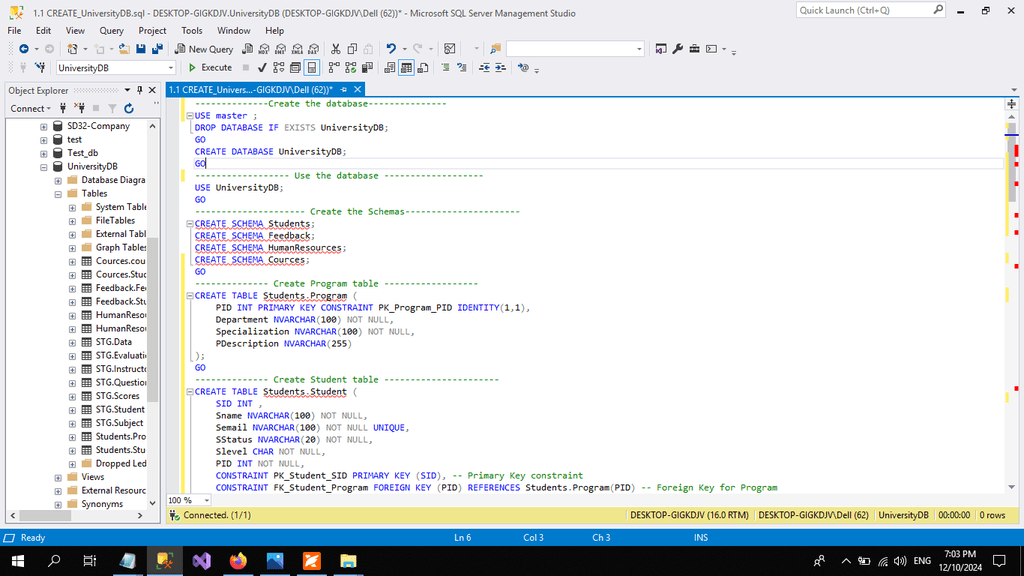Click the Find in Files icon

tap(495, 49)
